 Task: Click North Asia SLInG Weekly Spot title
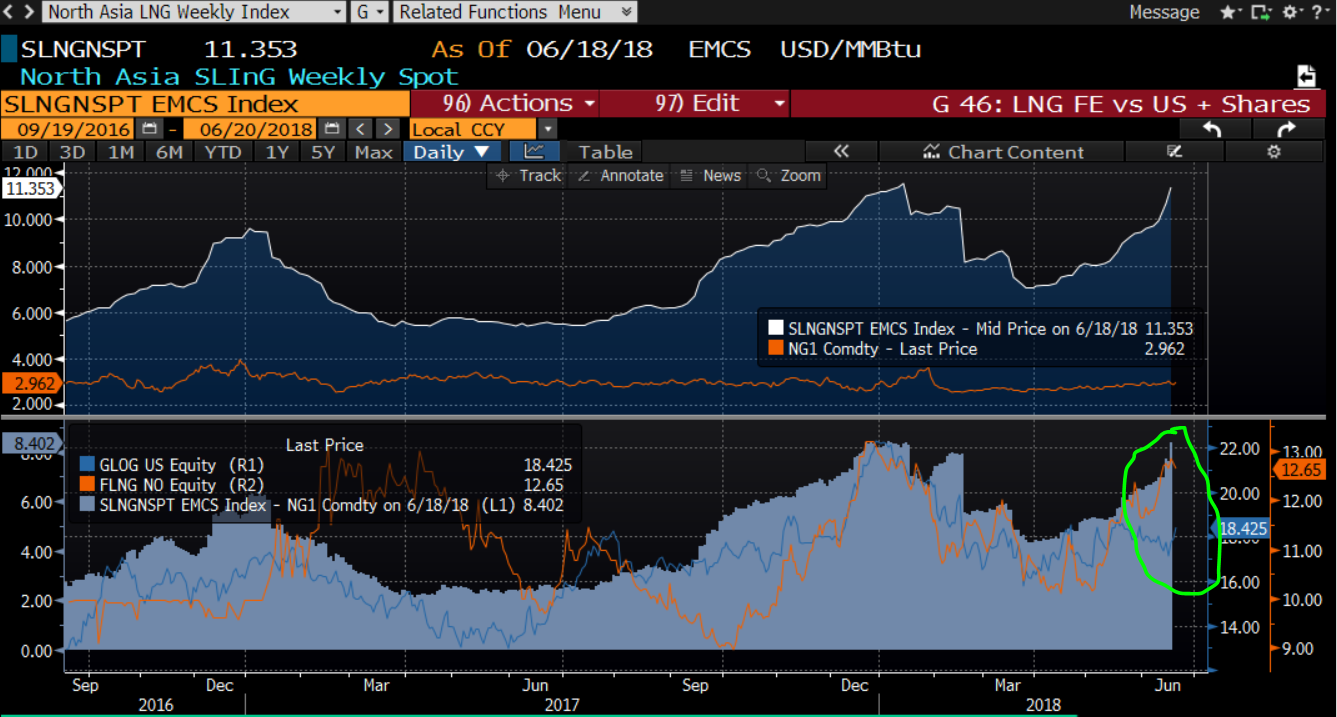[x=240, y=76]
